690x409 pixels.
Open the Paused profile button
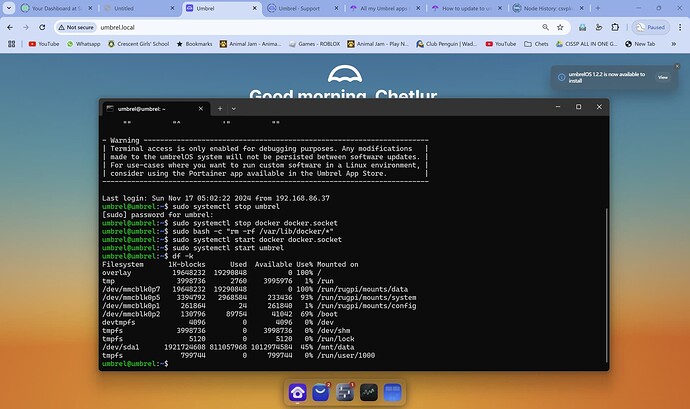[651, 27]
